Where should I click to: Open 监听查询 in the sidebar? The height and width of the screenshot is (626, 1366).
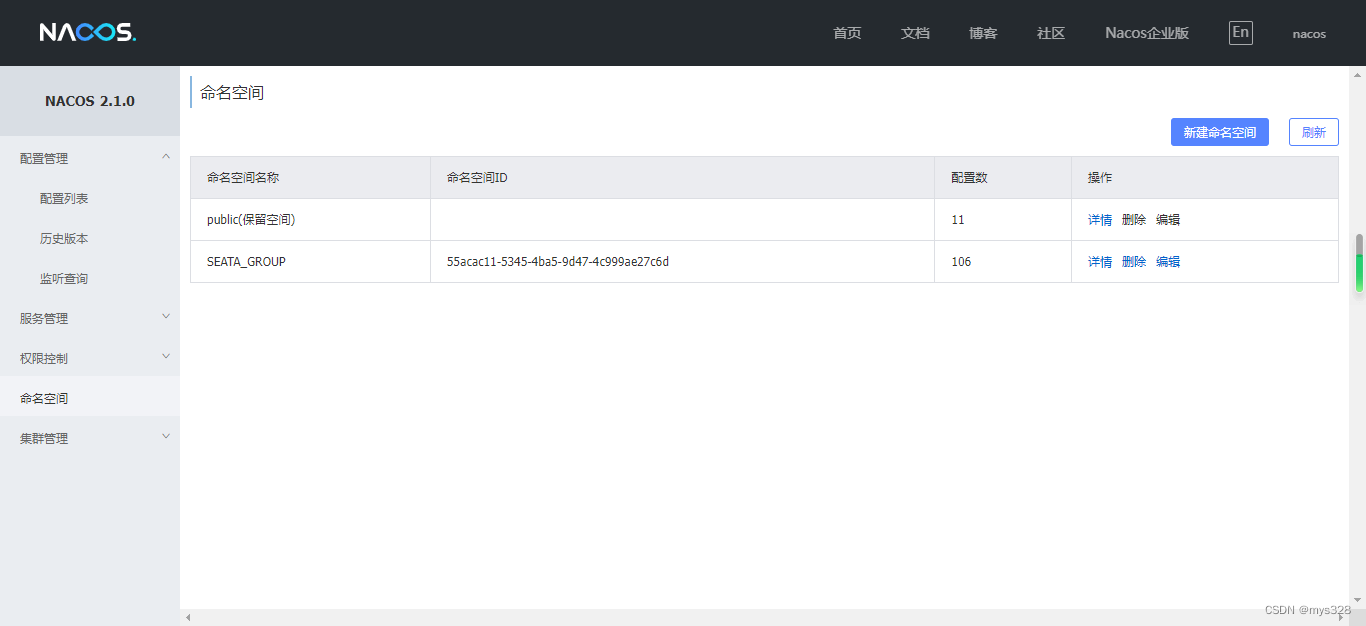pyautogui.click(x=64, y=278)
